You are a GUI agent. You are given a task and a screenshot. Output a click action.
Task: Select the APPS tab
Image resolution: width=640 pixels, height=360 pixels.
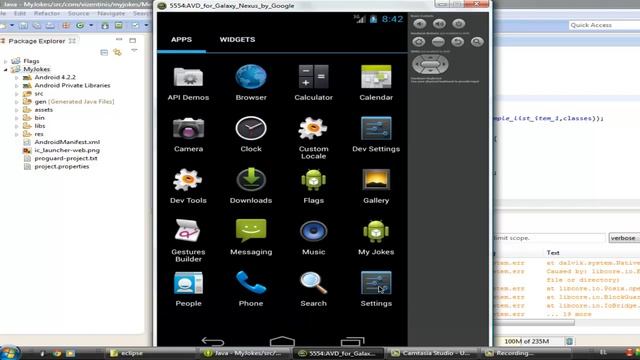pyautogui.click(x=181, y=40)
